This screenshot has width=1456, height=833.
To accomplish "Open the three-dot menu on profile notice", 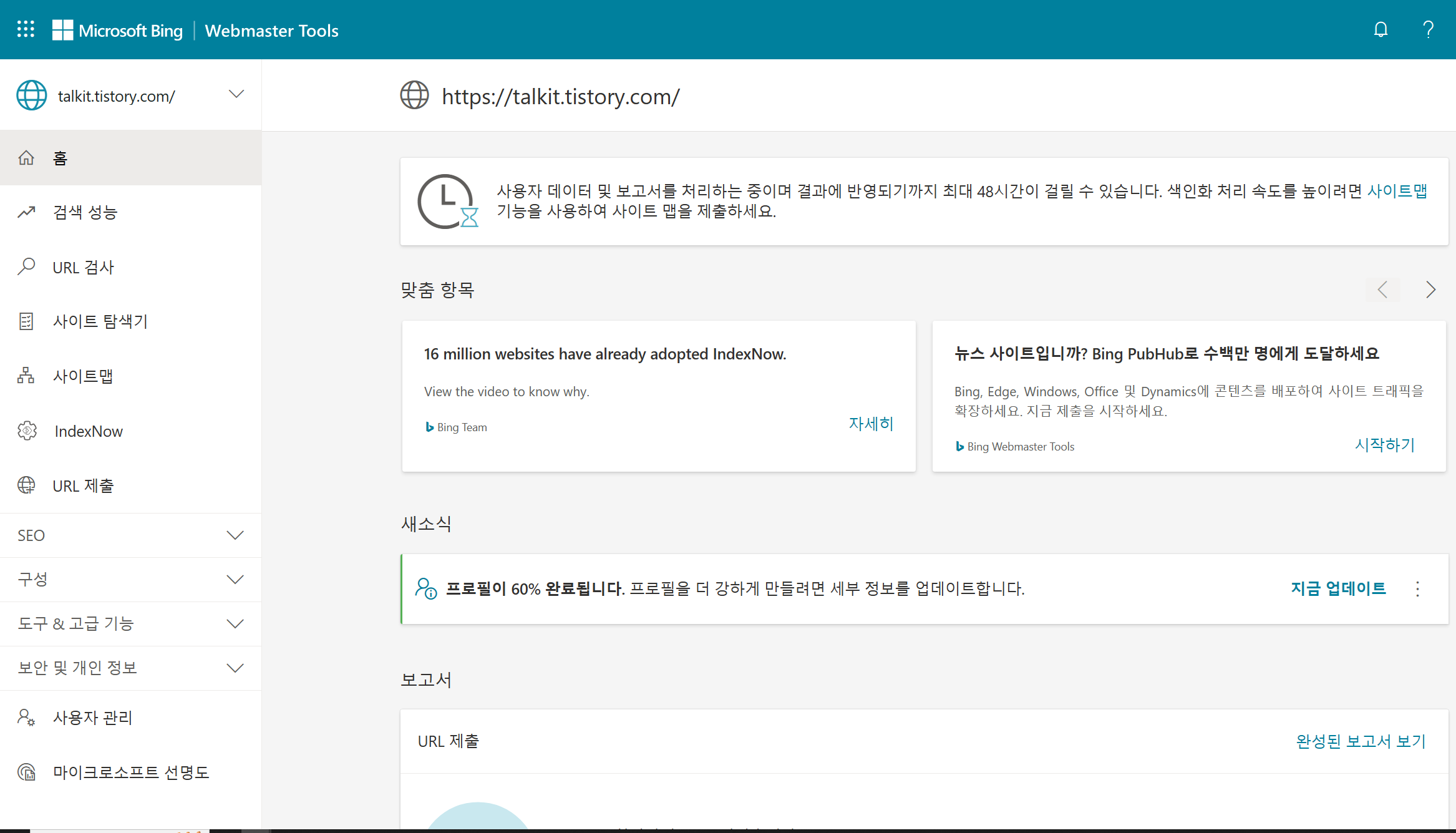I will 1417,589.
